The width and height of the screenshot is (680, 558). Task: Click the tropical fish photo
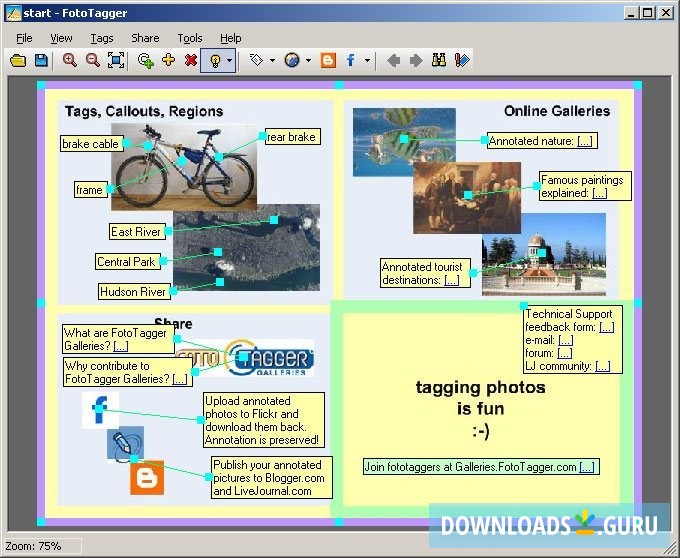(x=404, y=142)
